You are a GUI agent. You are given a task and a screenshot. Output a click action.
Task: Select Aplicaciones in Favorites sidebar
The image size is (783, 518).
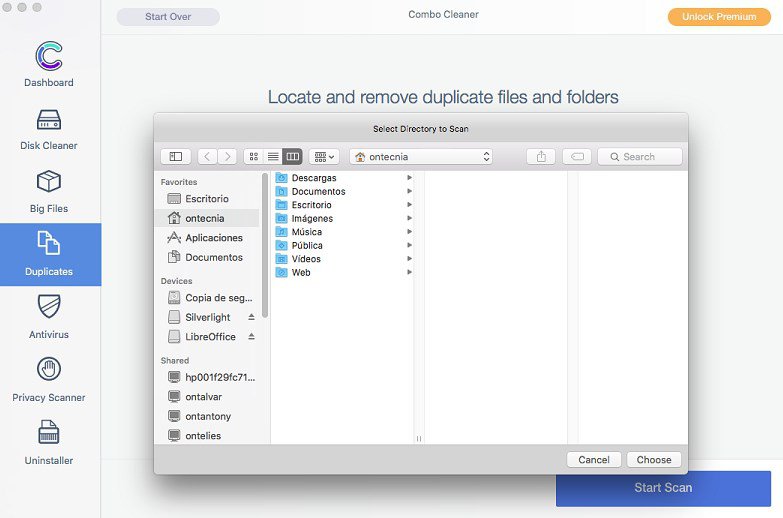[207, 238]
